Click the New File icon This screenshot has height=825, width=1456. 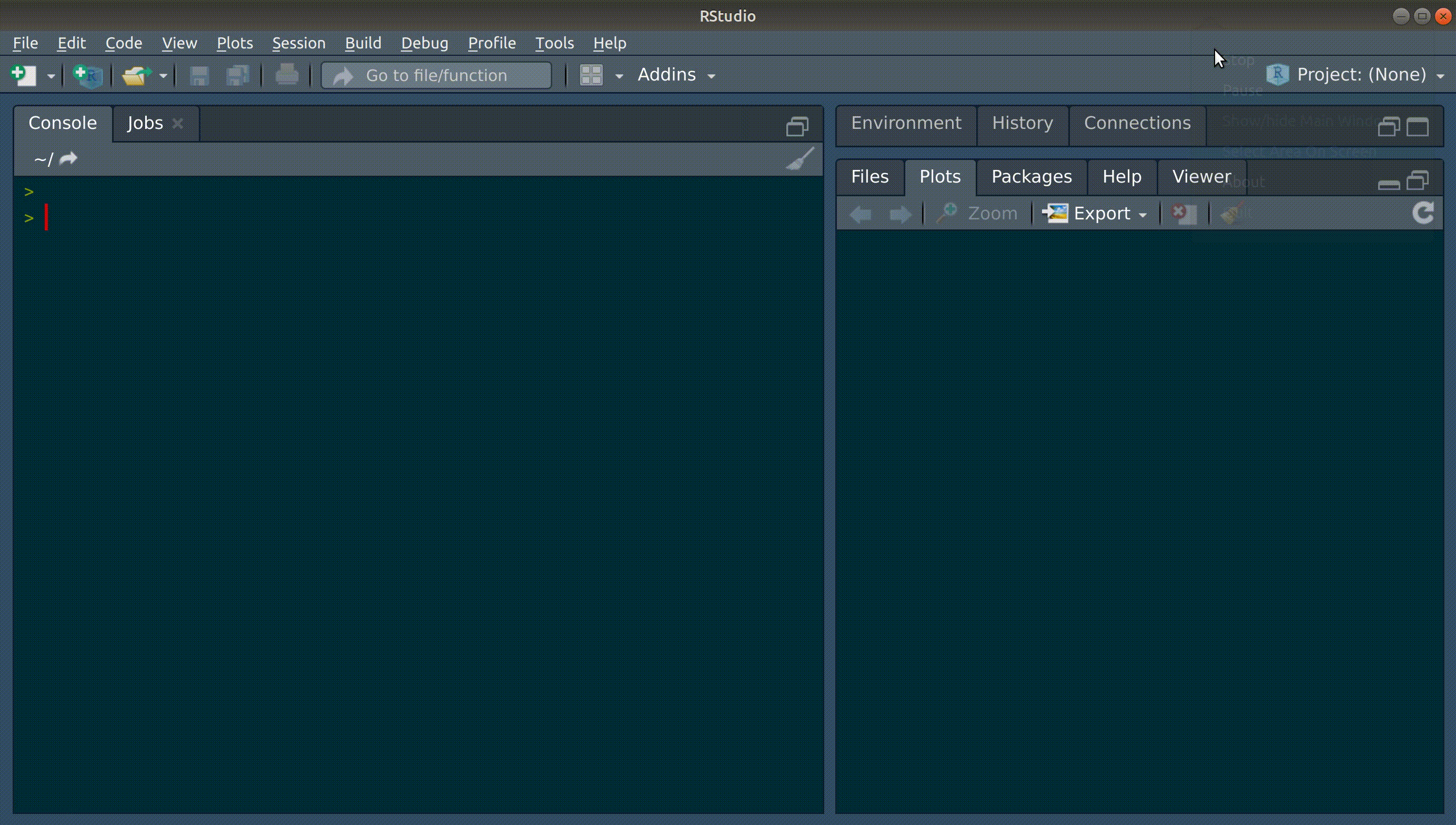(x=24, y=75)
